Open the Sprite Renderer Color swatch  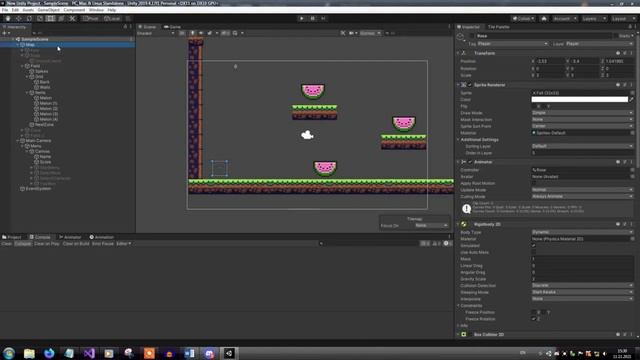click(580, 99)
